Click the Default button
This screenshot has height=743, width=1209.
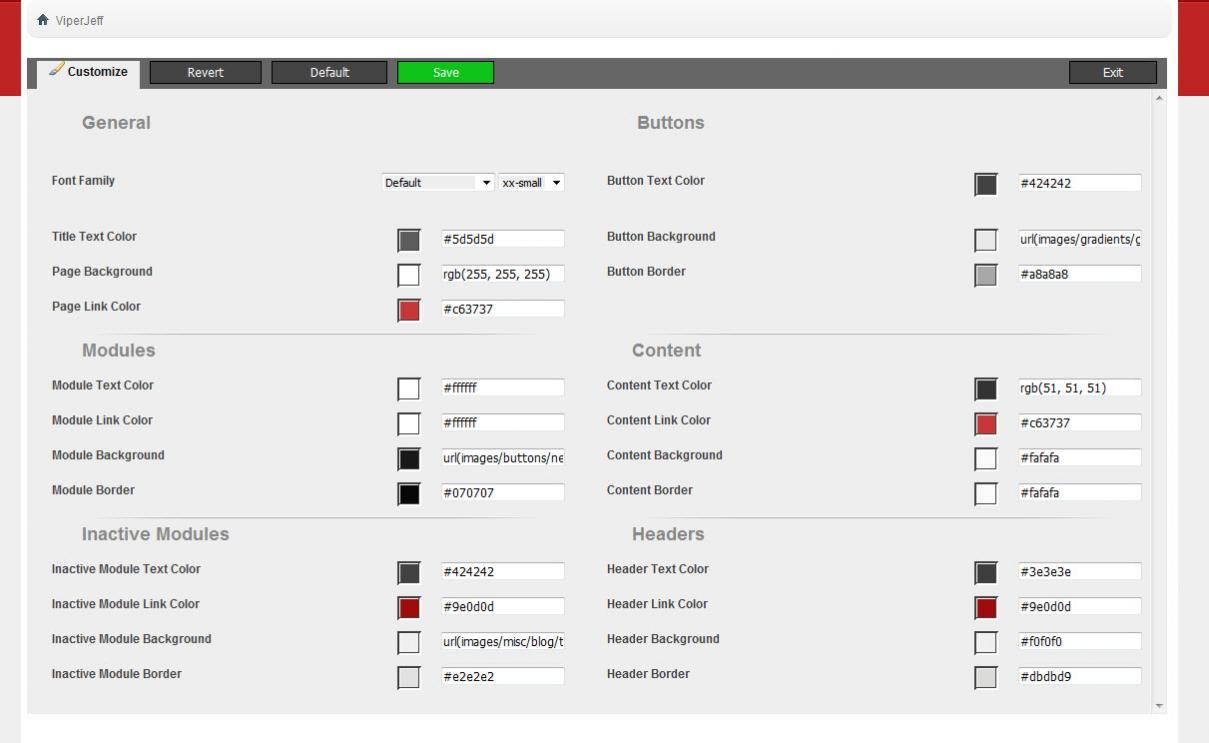pyautogui.click(x=329, y=72)
